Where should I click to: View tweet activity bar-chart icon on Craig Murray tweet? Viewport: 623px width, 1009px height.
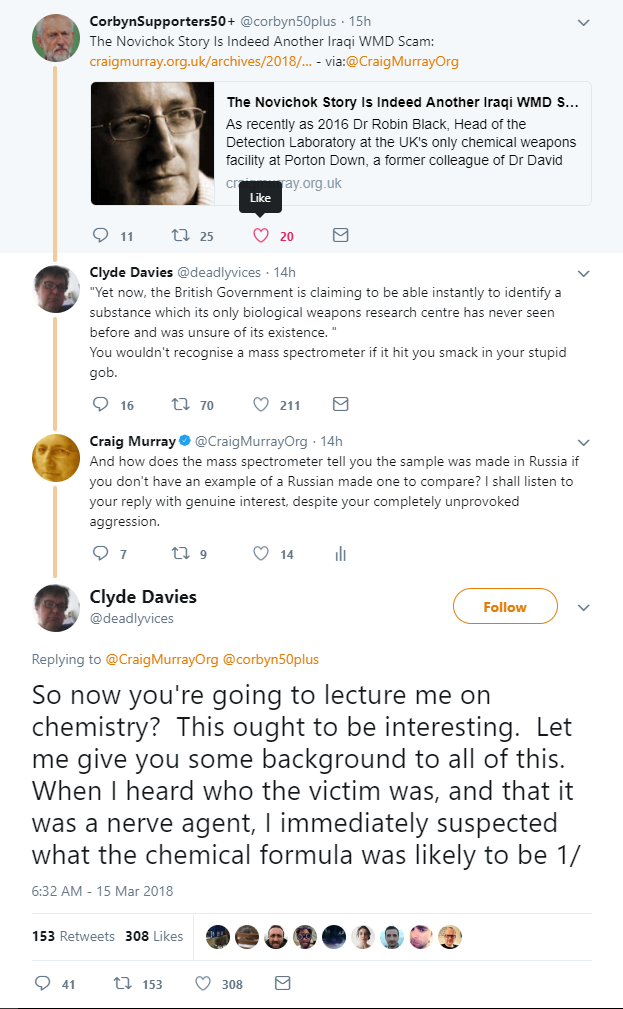point(340,554)
